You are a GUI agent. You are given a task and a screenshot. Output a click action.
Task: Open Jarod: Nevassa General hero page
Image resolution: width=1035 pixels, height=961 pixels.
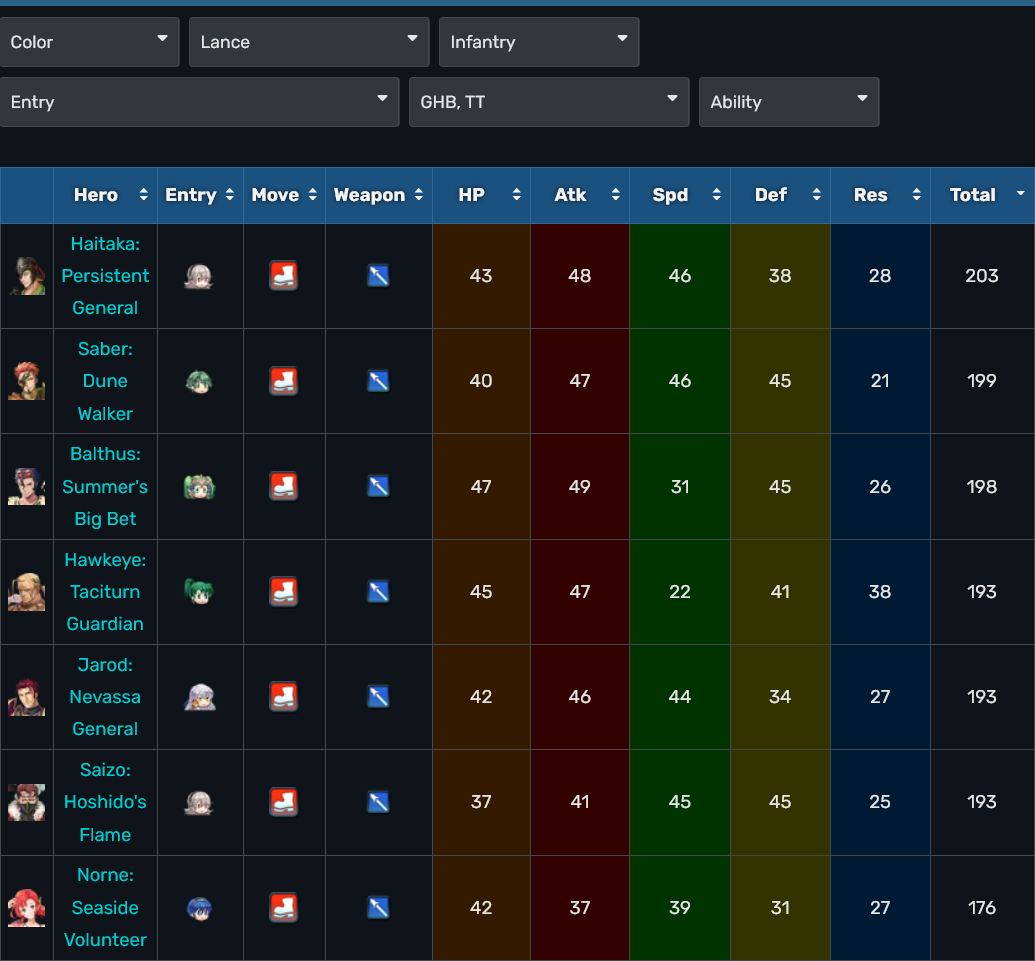click(105, 697)
